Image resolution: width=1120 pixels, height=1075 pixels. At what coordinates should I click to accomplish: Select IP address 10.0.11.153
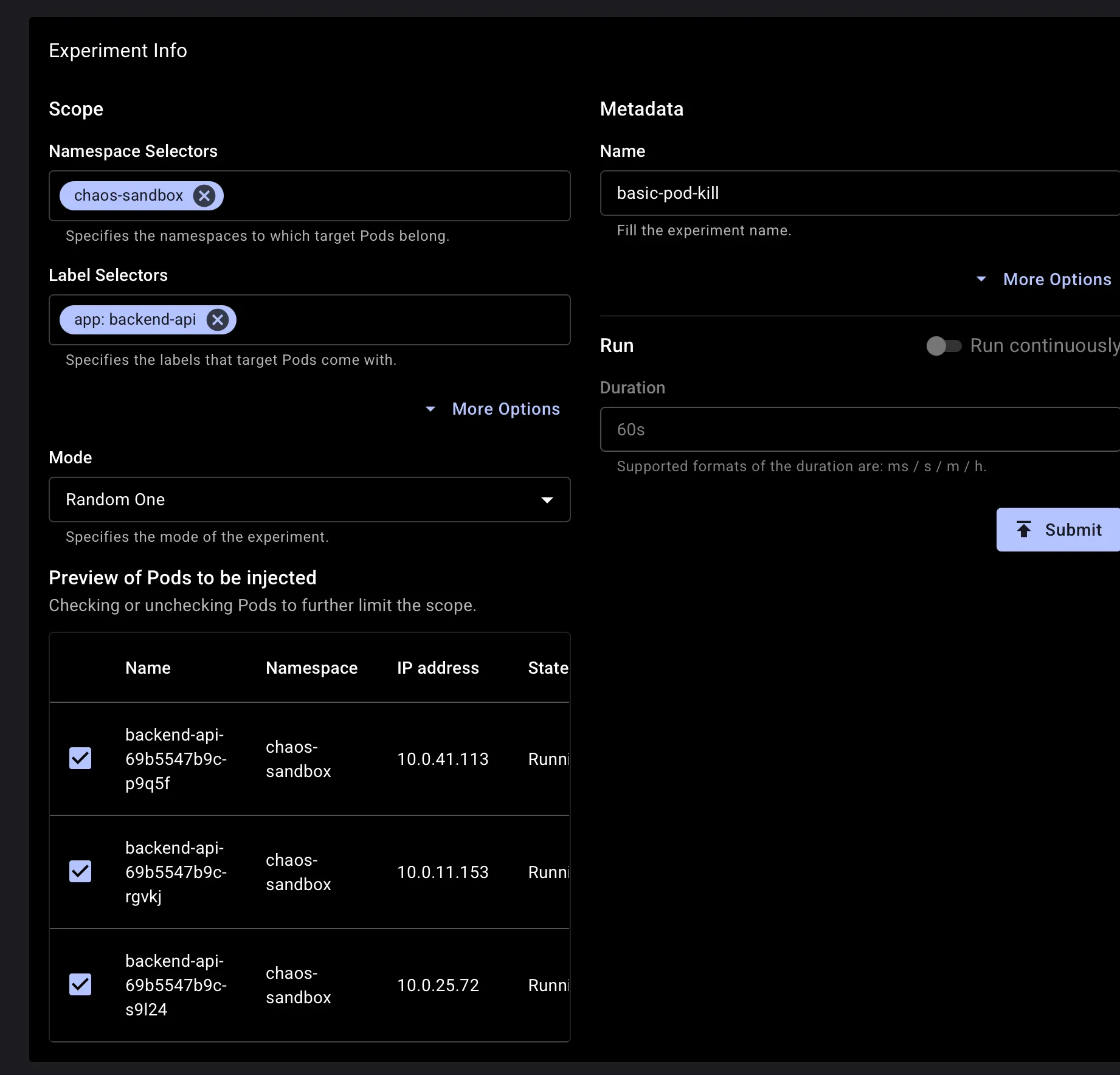(x=443, y=872)
